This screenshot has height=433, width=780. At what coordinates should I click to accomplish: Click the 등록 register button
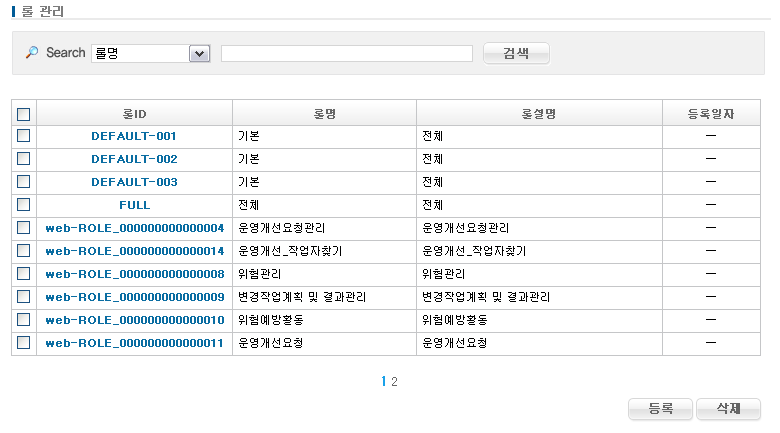660,409
